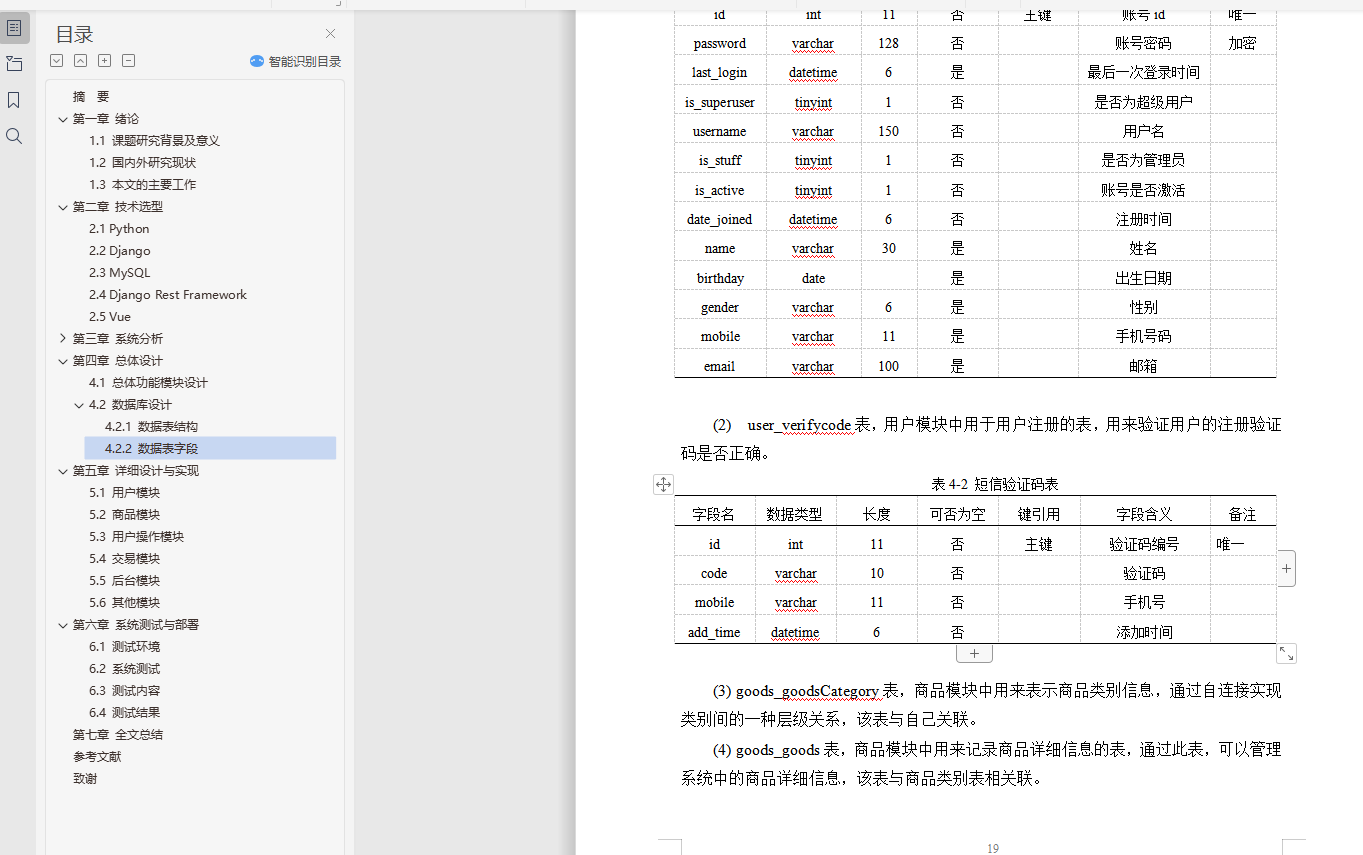Select 2.1 Python in the outline
This screenshot has width=1363, height=855.
coord(119,229)
